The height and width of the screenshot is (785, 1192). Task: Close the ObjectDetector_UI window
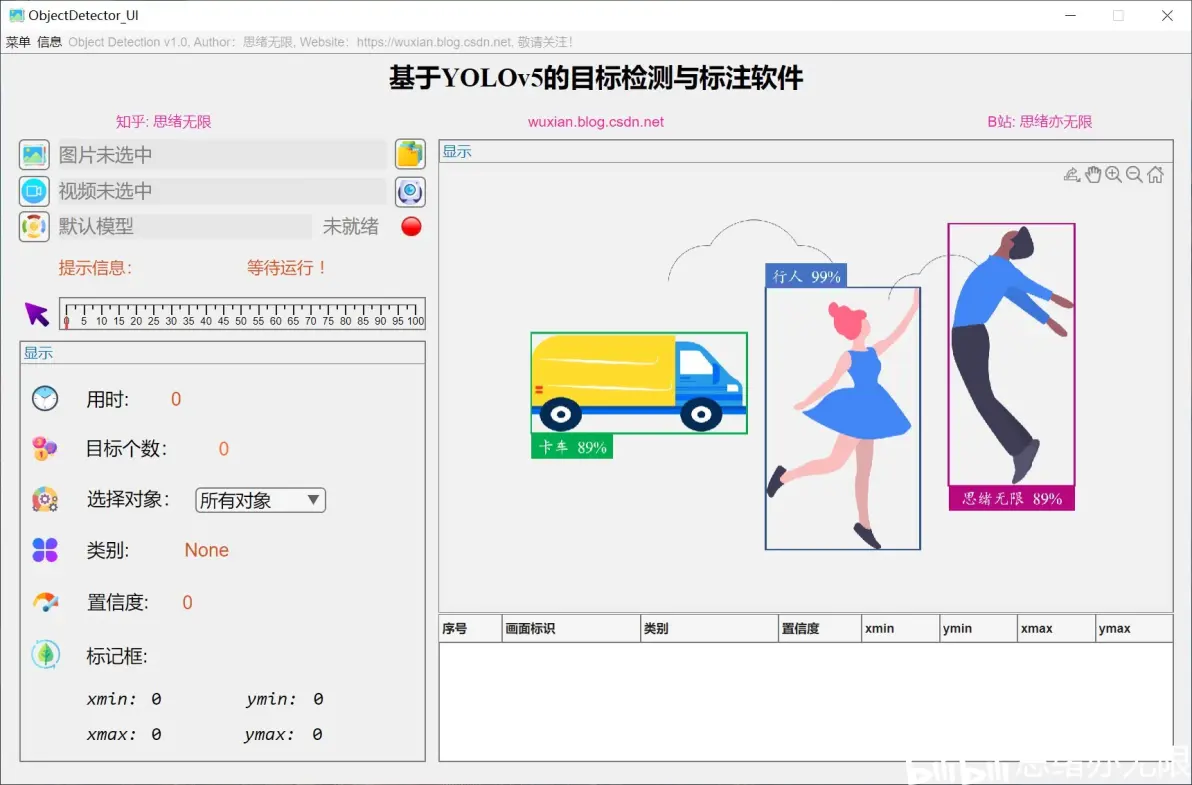tap(1167, 15)
